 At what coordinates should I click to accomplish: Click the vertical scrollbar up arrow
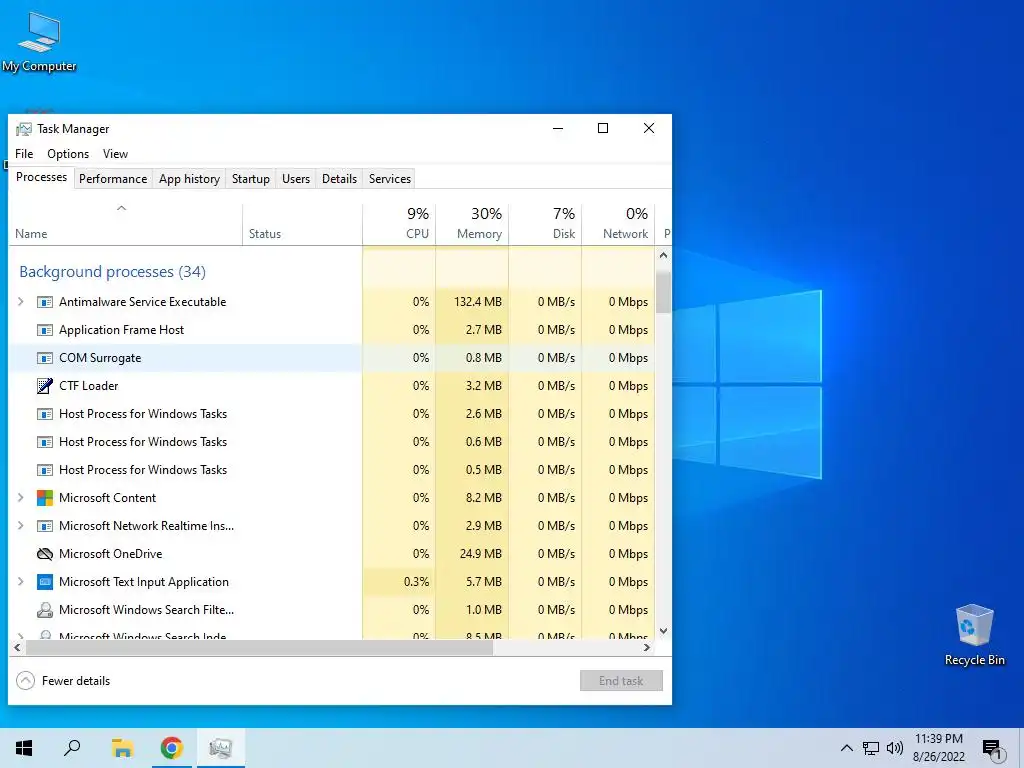pos(664,255)
